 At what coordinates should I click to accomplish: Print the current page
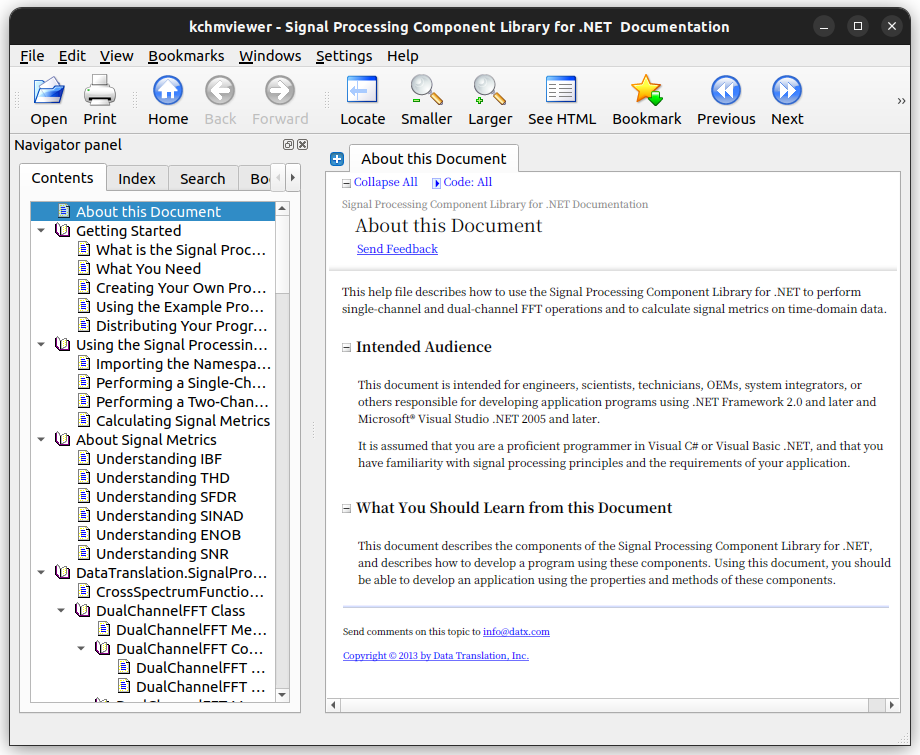click(x=100, y=101)
